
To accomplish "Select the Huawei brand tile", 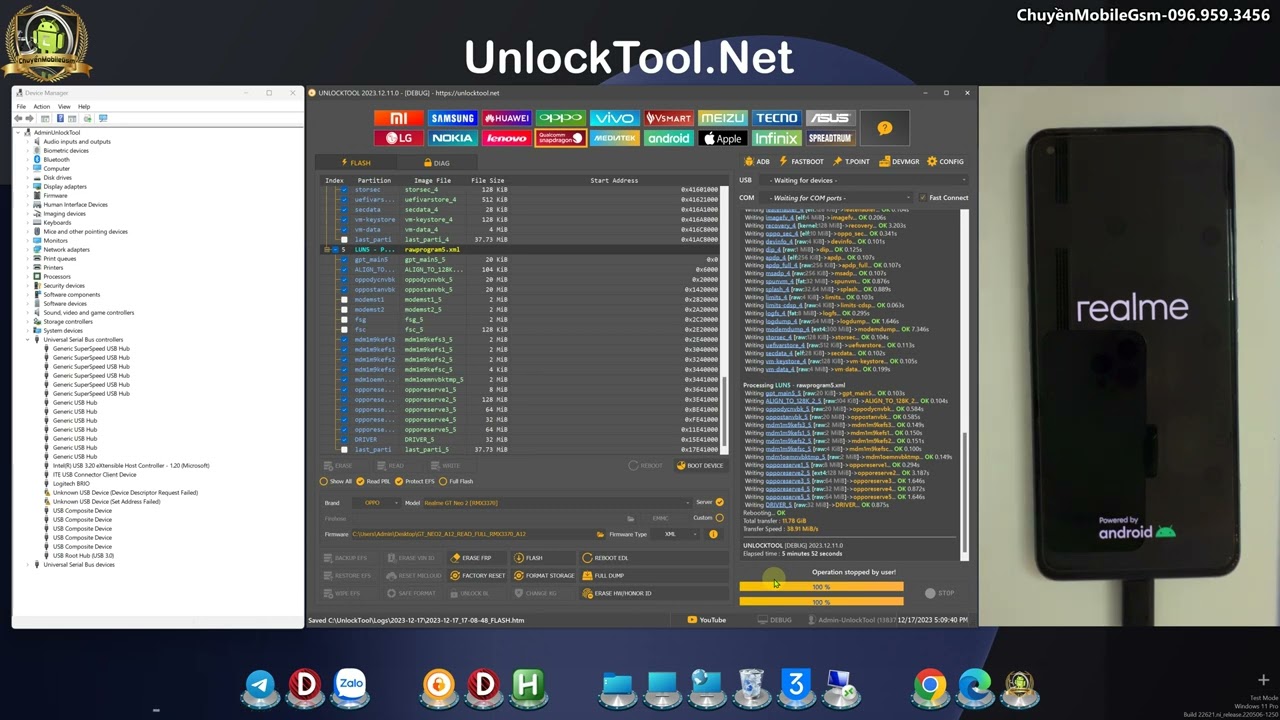I will click(506, 118).
